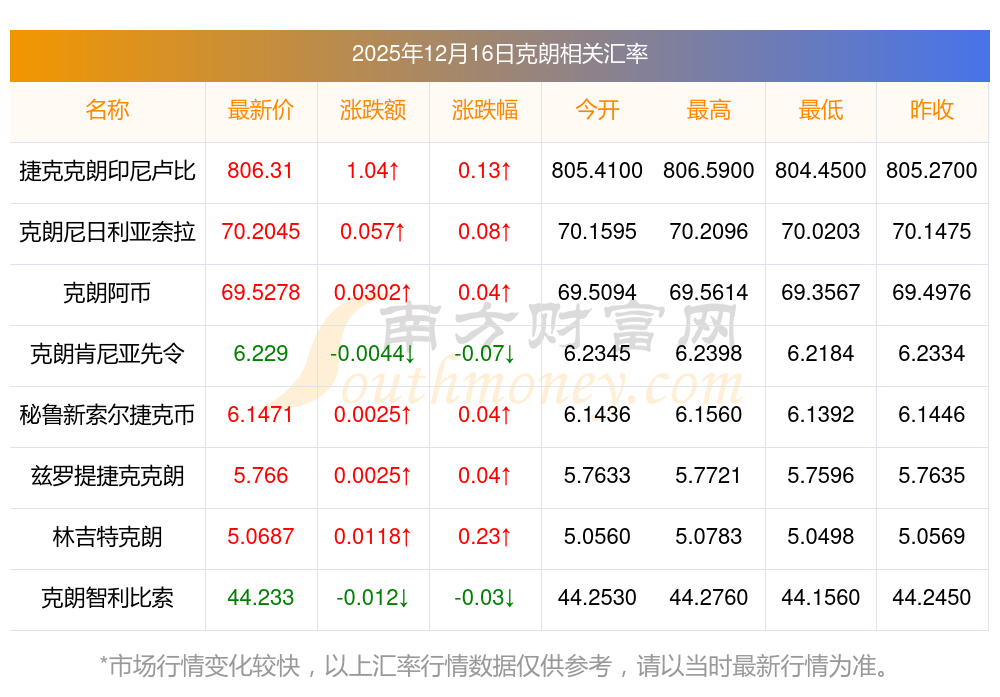This screenshot has height=697, width=1000.
Task: Click high value 5.7721
Action: 709,476
